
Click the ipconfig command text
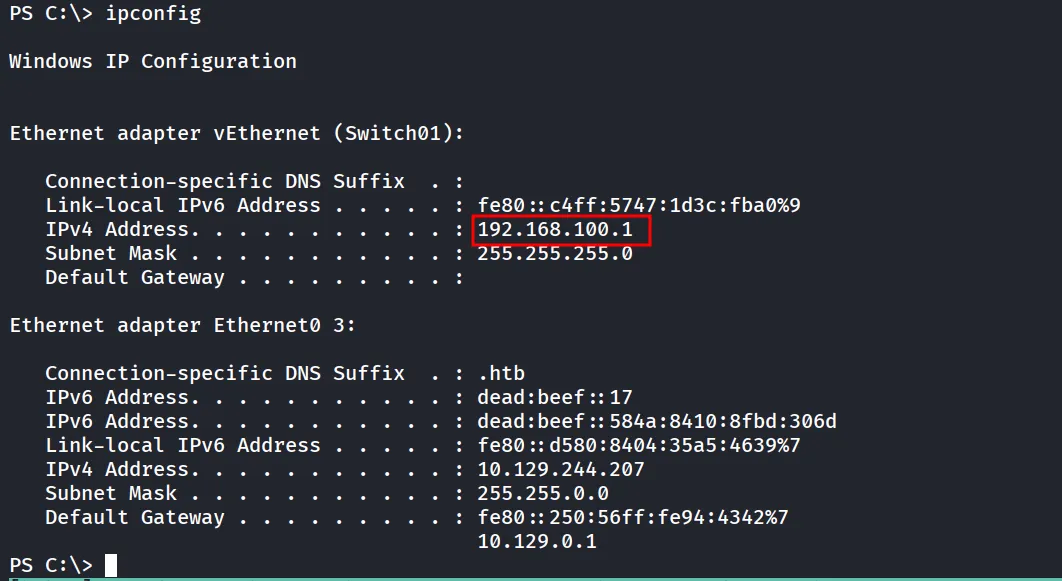[x=153, y=14]
